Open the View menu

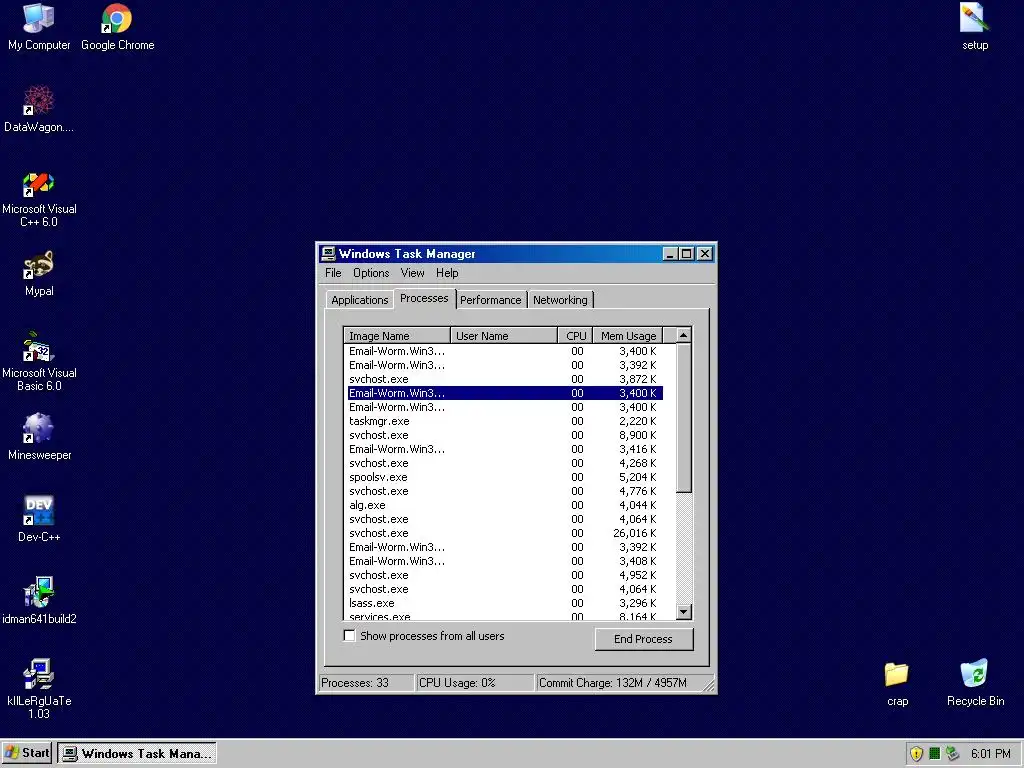pyautogui.click(x=412, y=273)
